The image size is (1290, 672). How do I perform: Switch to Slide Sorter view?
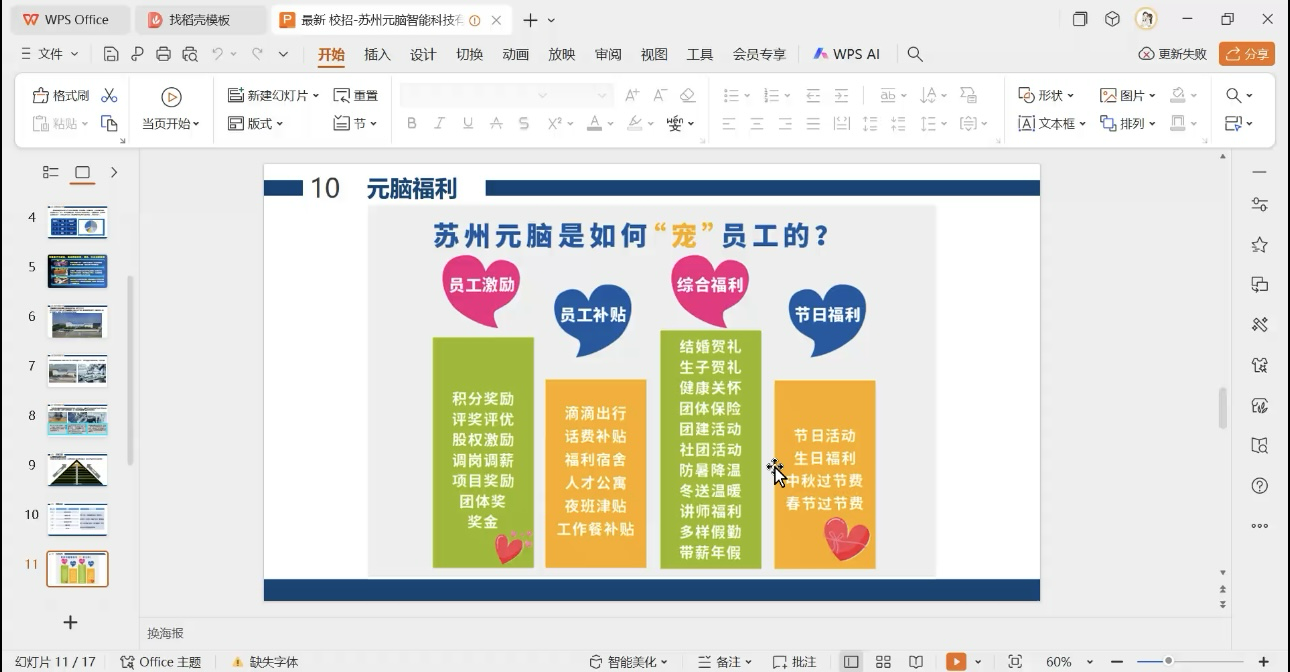click(883, 662)
